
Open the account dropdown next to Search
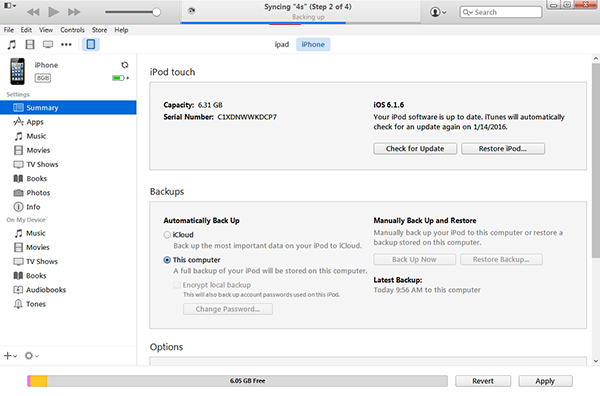pos(438,12)
